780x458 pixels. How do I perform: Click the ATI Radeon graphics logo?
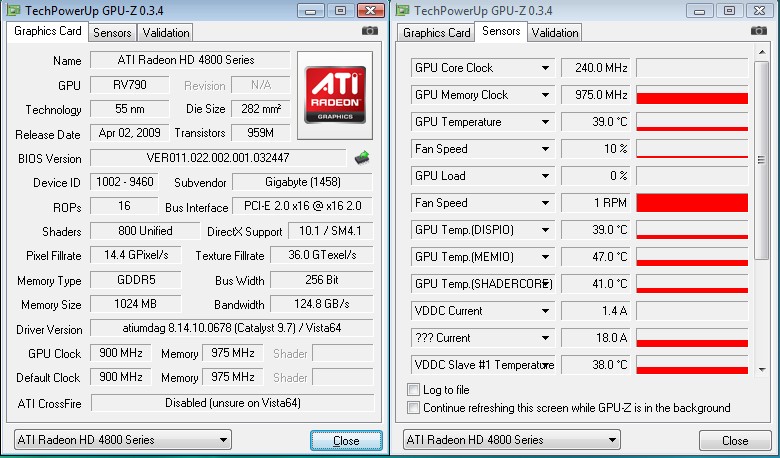[x=335, y=95]
